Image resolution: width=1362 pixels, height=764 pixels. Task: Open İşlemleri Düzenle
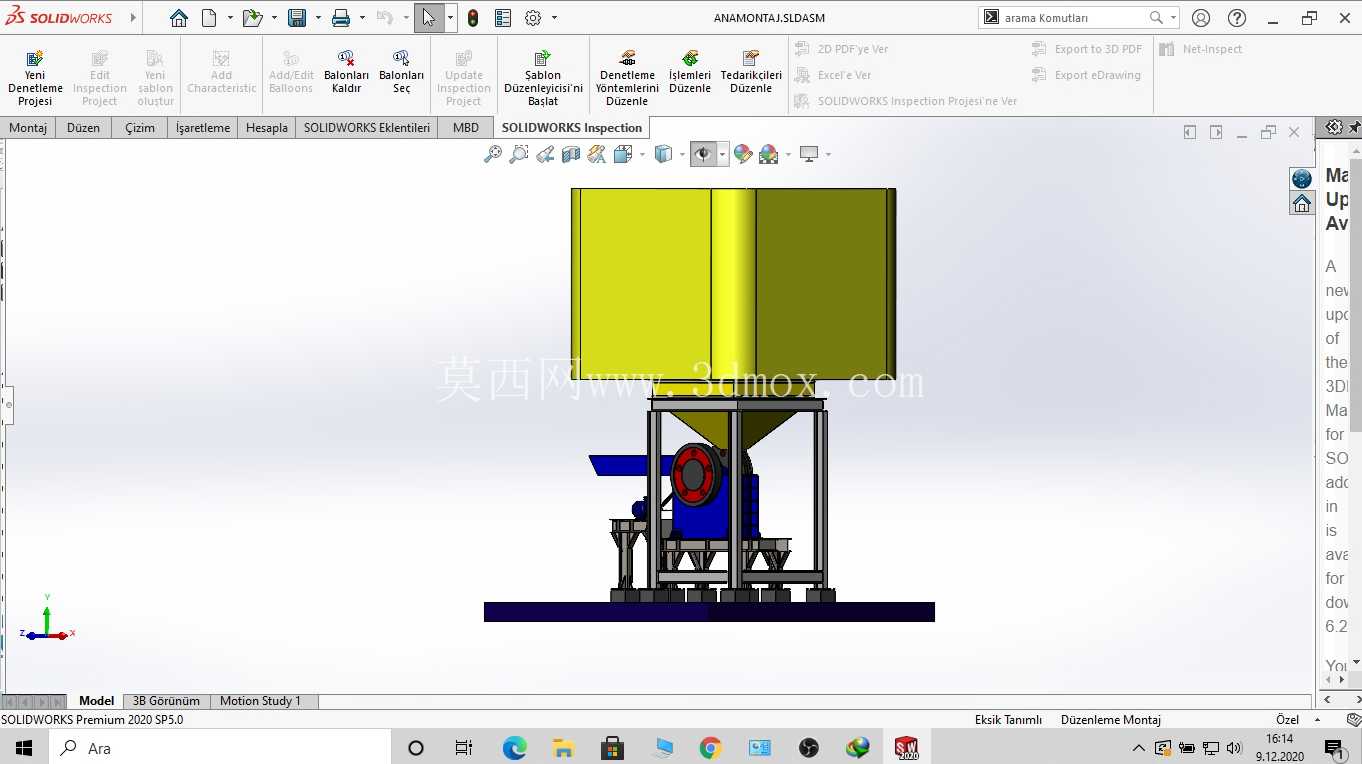coord(690,72)
